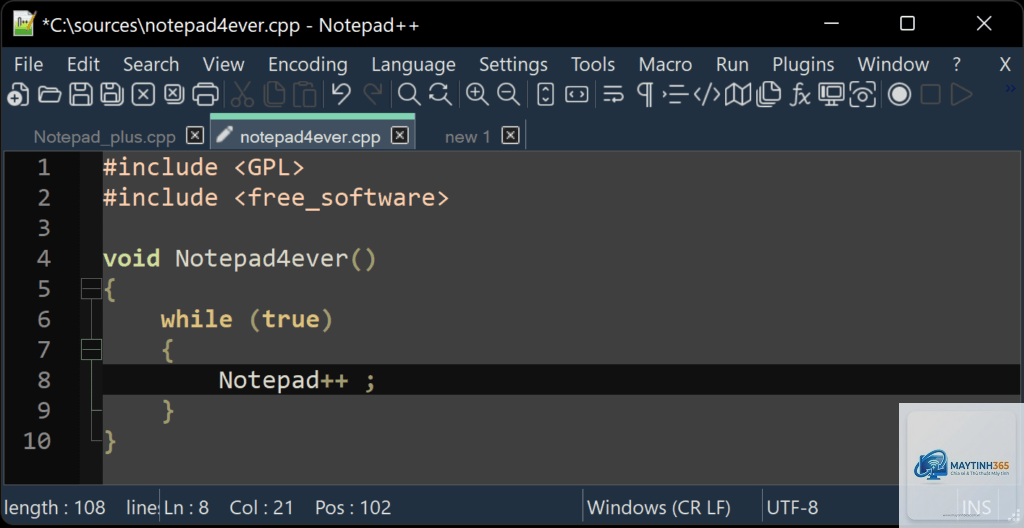This screenshot has height=528, width=1024.
Task: Click 'length : 108' in status bar
Action: 55,507
